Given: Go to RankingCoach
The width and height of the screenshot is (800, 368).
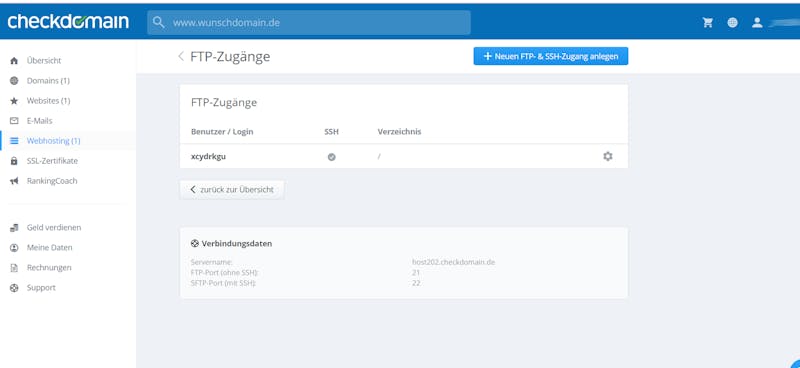Looking at the screenshot, I should pyautogui.click(x=52, y=181).
